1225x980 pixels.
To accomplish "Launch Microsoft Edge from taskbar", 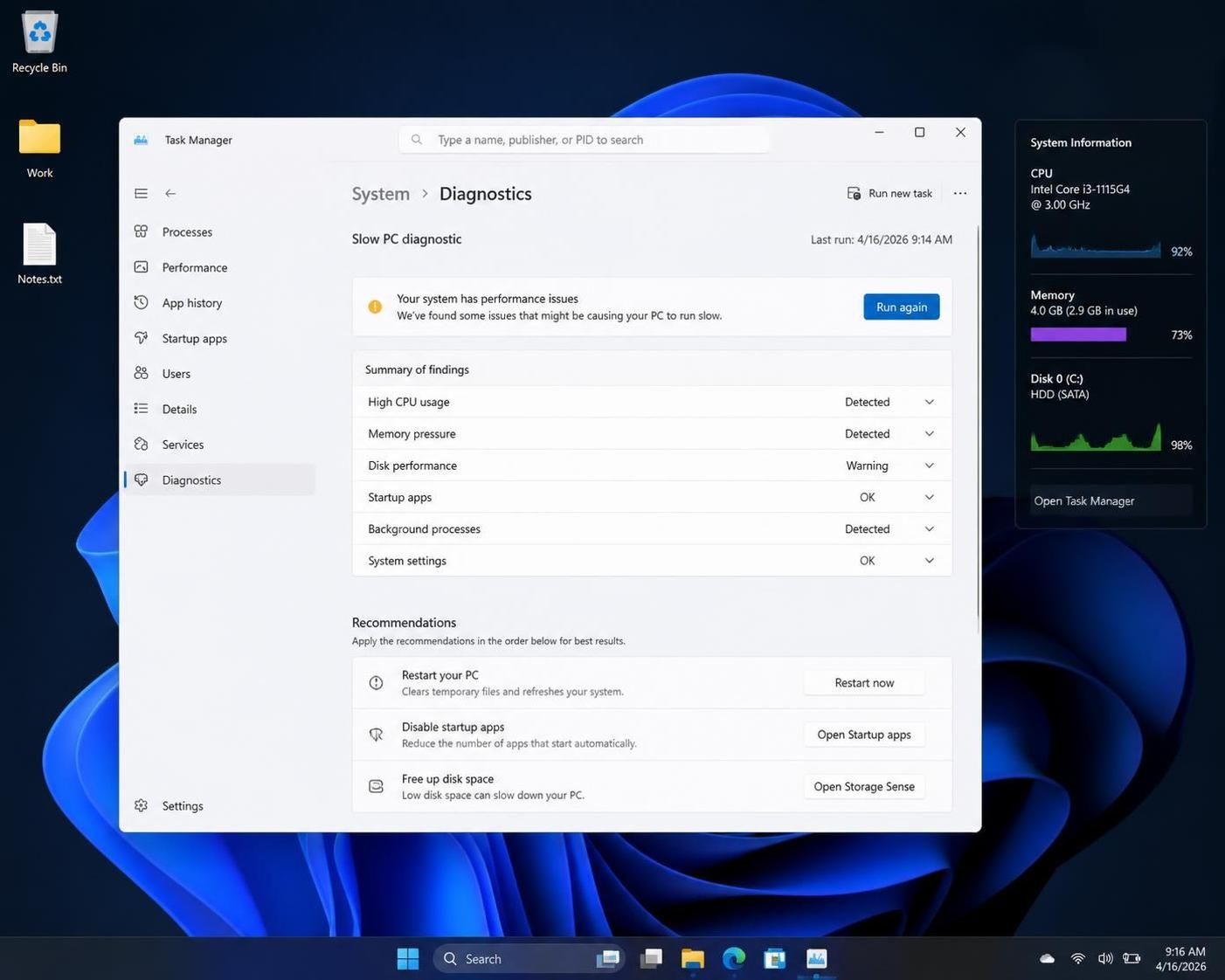I will tap(734, 959).
